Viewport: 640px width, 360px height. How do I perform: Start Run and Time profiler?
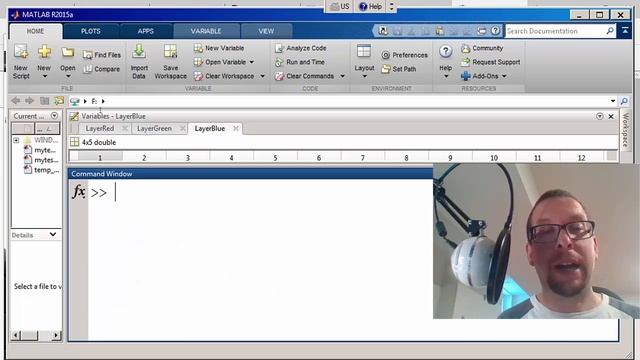(300, 62)
